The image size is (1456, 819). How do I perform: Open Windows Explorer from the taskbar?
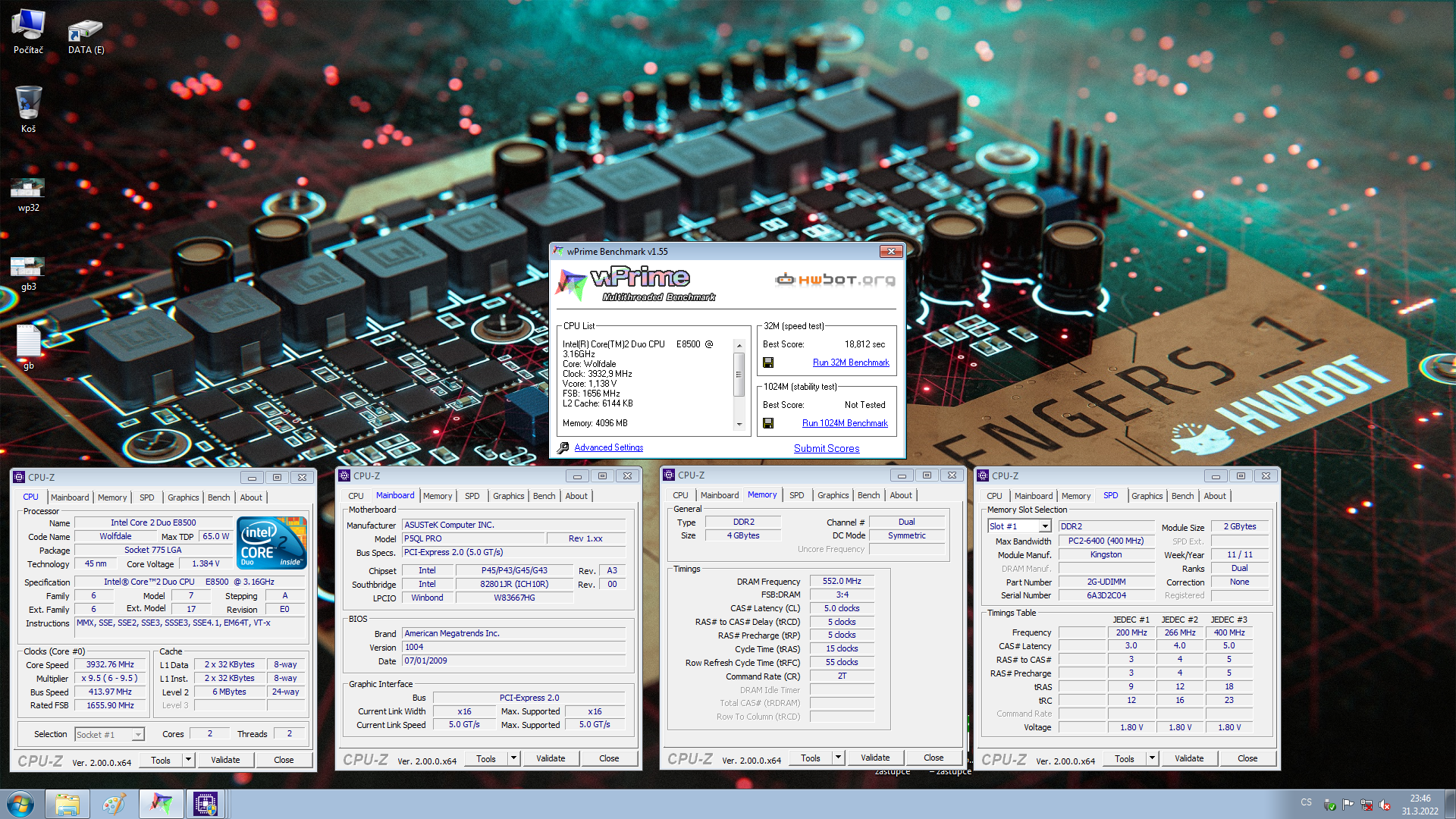(67, 804)
